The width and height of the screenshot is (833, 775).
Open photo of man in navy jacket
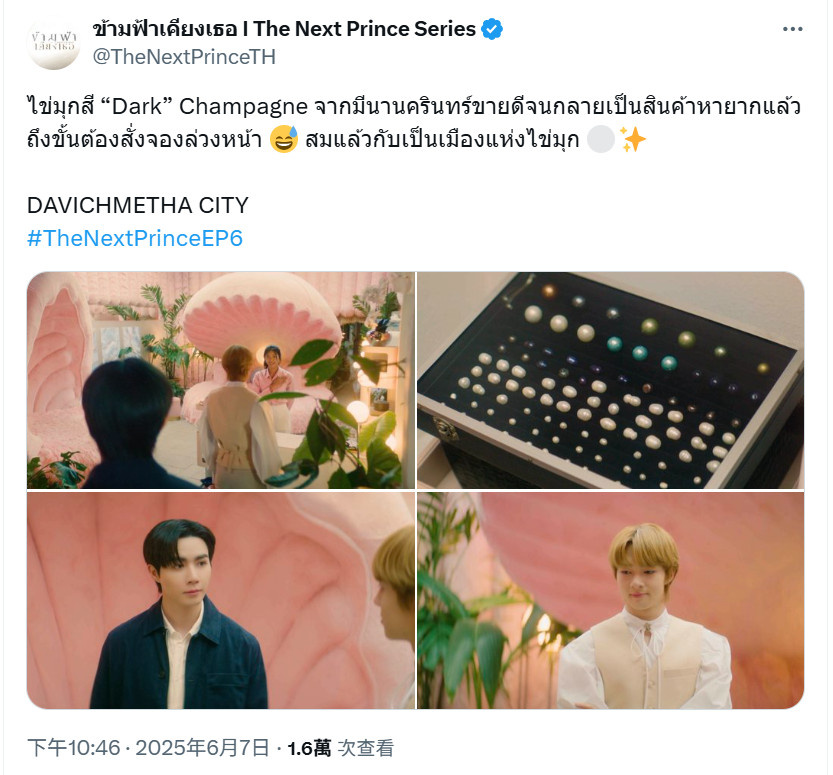[220, 600]
